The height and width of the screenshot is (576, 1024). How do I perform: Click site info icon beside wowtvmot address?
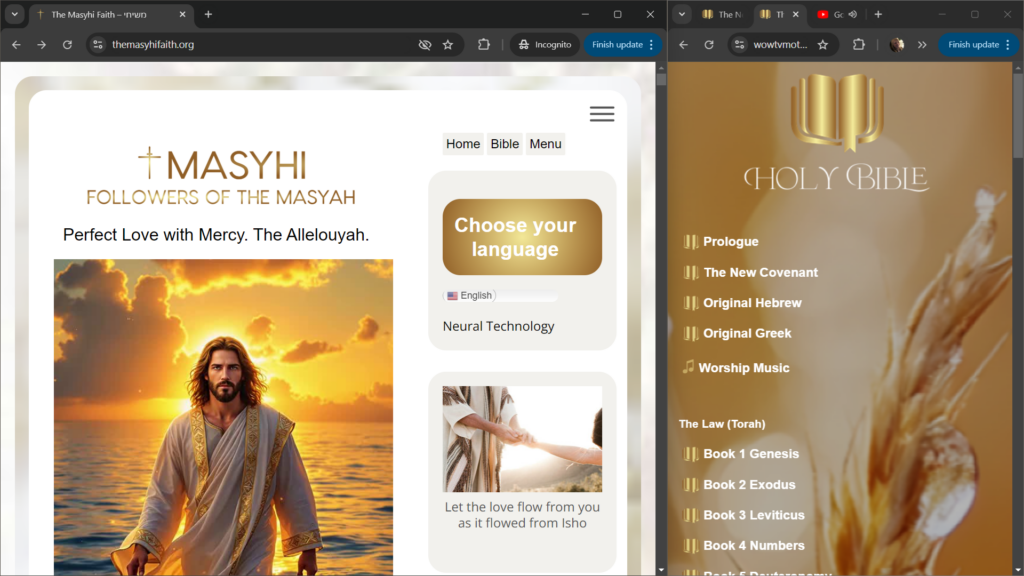[739, 45]
